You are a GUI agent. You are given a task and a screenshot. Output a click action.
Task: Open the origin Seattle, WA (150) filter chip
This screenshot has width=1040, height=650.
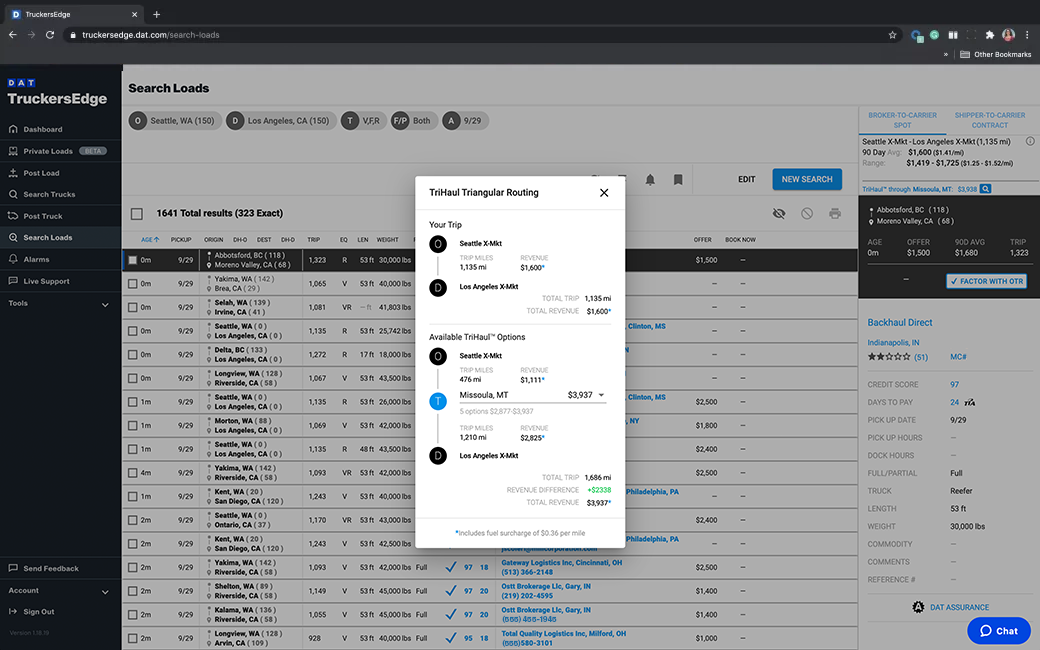(x=174, y=121)
